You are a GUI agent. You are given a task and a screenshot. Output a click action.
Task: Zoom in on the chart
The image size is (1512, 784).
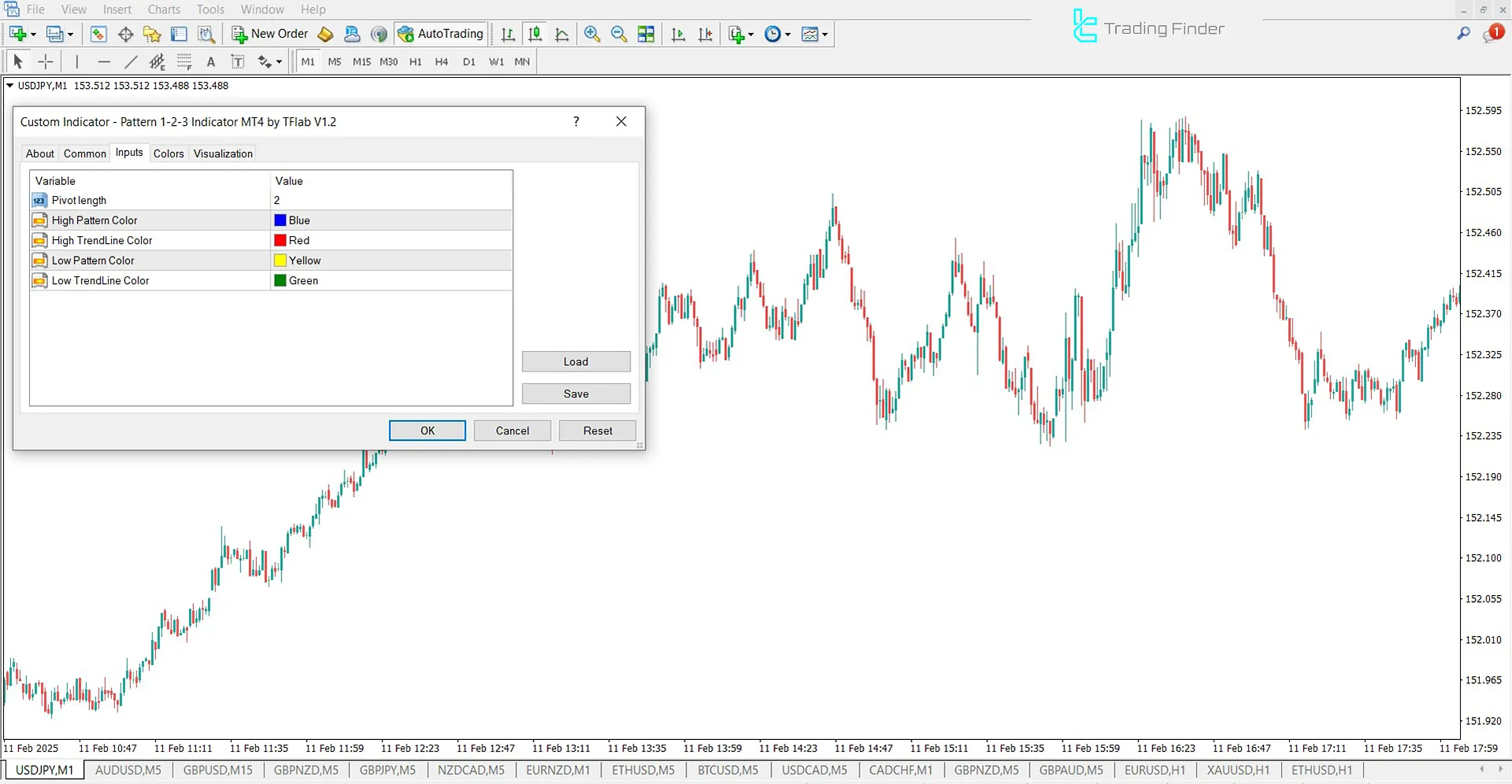click(591, 34)
